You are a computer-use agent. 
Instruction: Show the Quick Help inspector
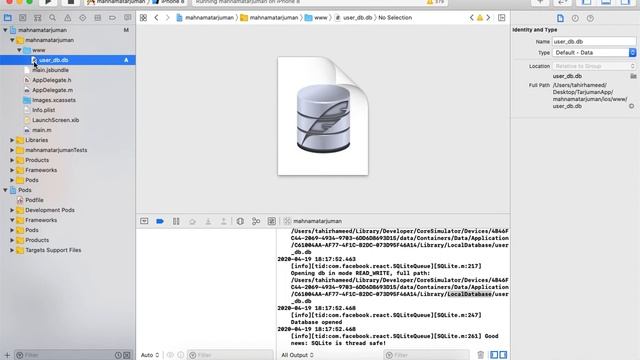point(590,18)
